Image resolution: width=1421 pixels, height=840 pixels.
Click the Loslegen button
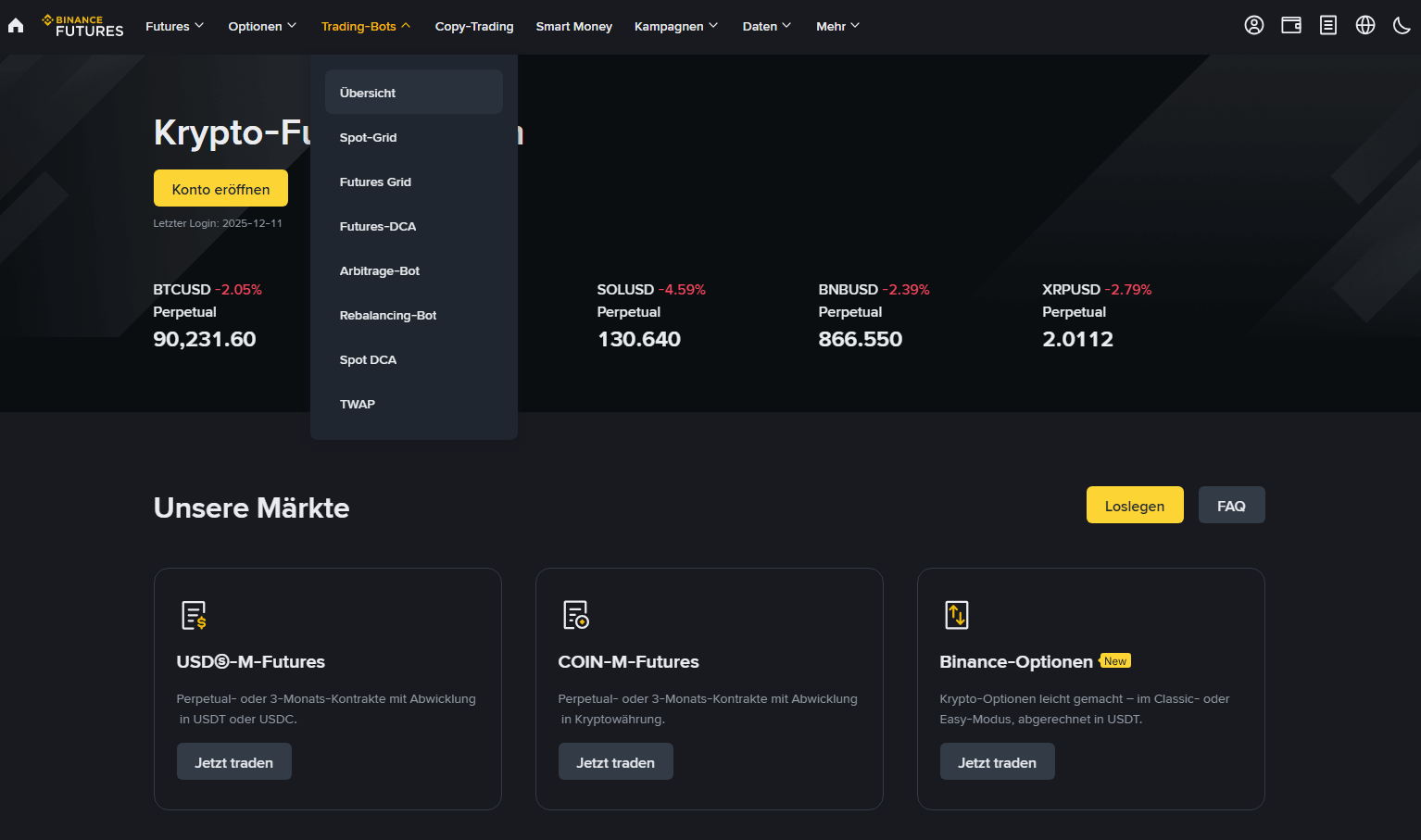tap(1135, 505)
